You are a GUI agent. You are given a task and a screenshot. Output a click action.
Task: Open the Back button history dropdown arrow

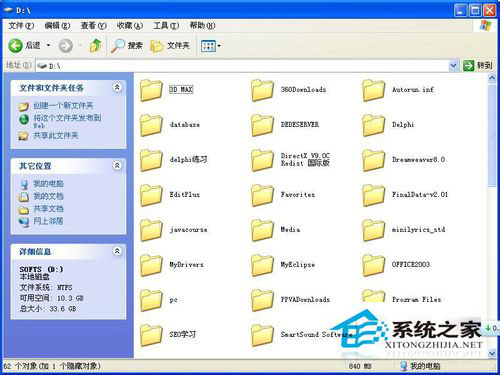click(x=48, y=45)
